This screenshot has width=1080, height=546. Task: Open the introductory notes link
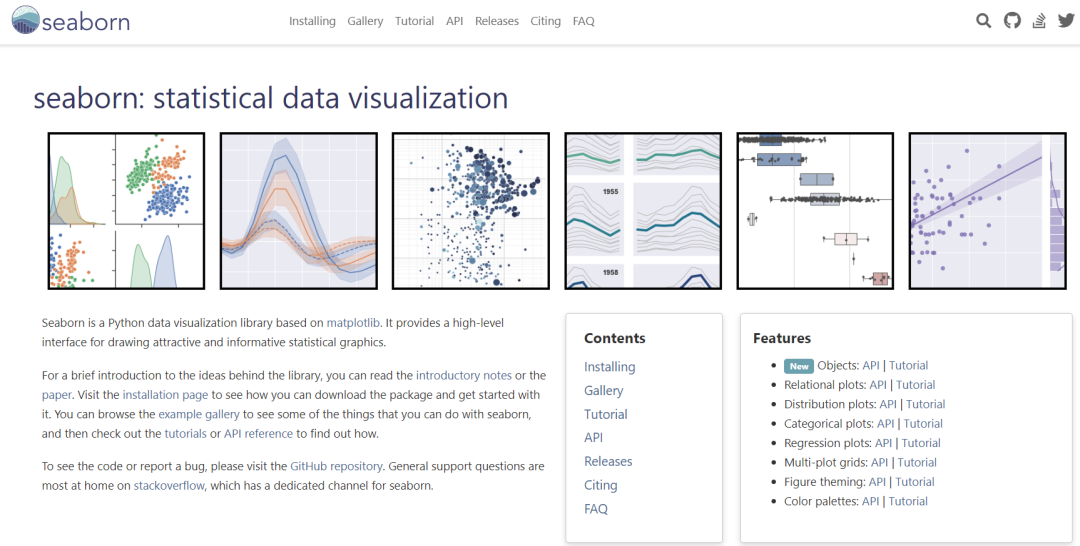coord(464,375)
